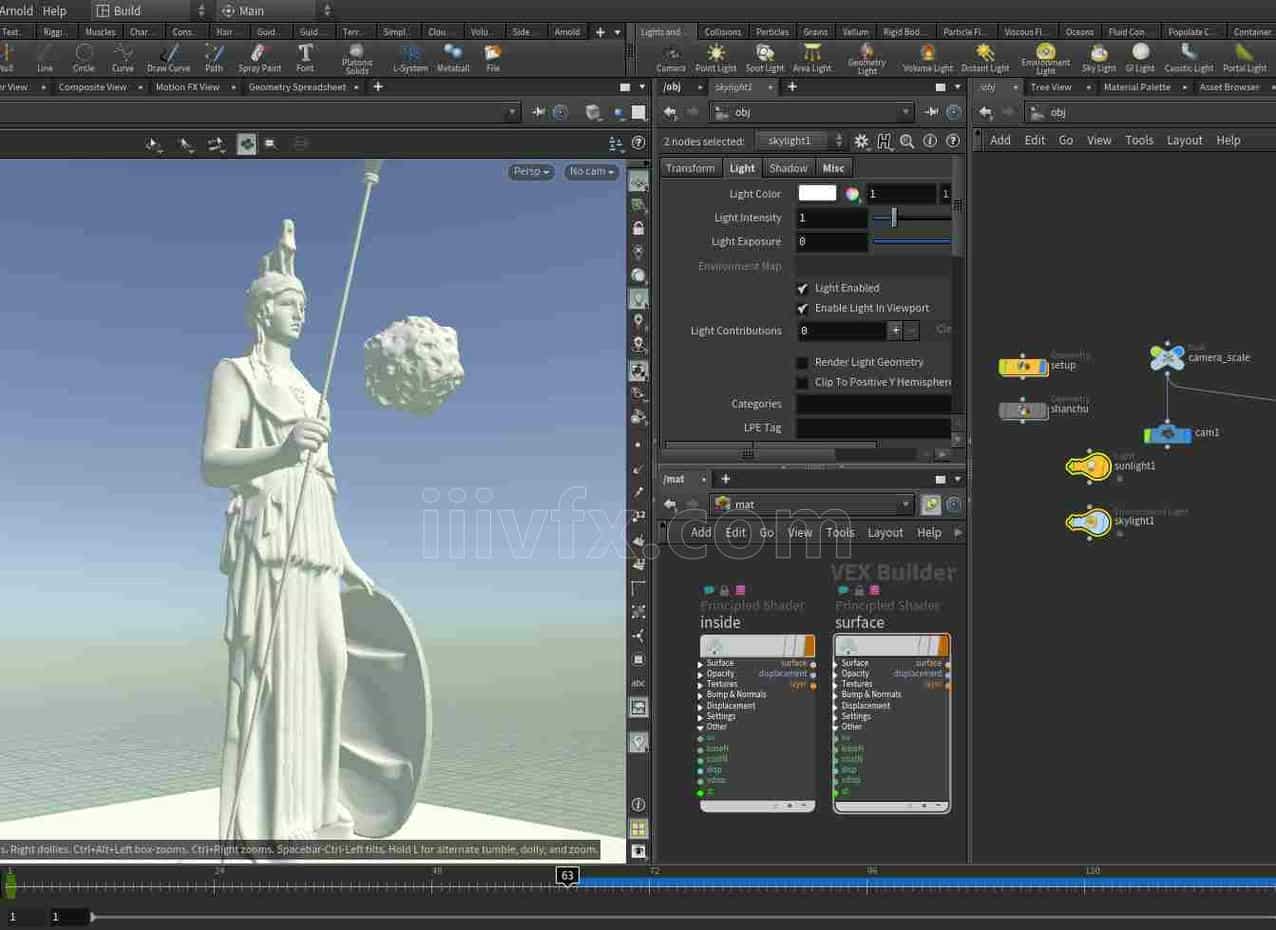The image size is (1276, 930).
Task: Expand Textures section on inside shader
Action: (701, 684)
